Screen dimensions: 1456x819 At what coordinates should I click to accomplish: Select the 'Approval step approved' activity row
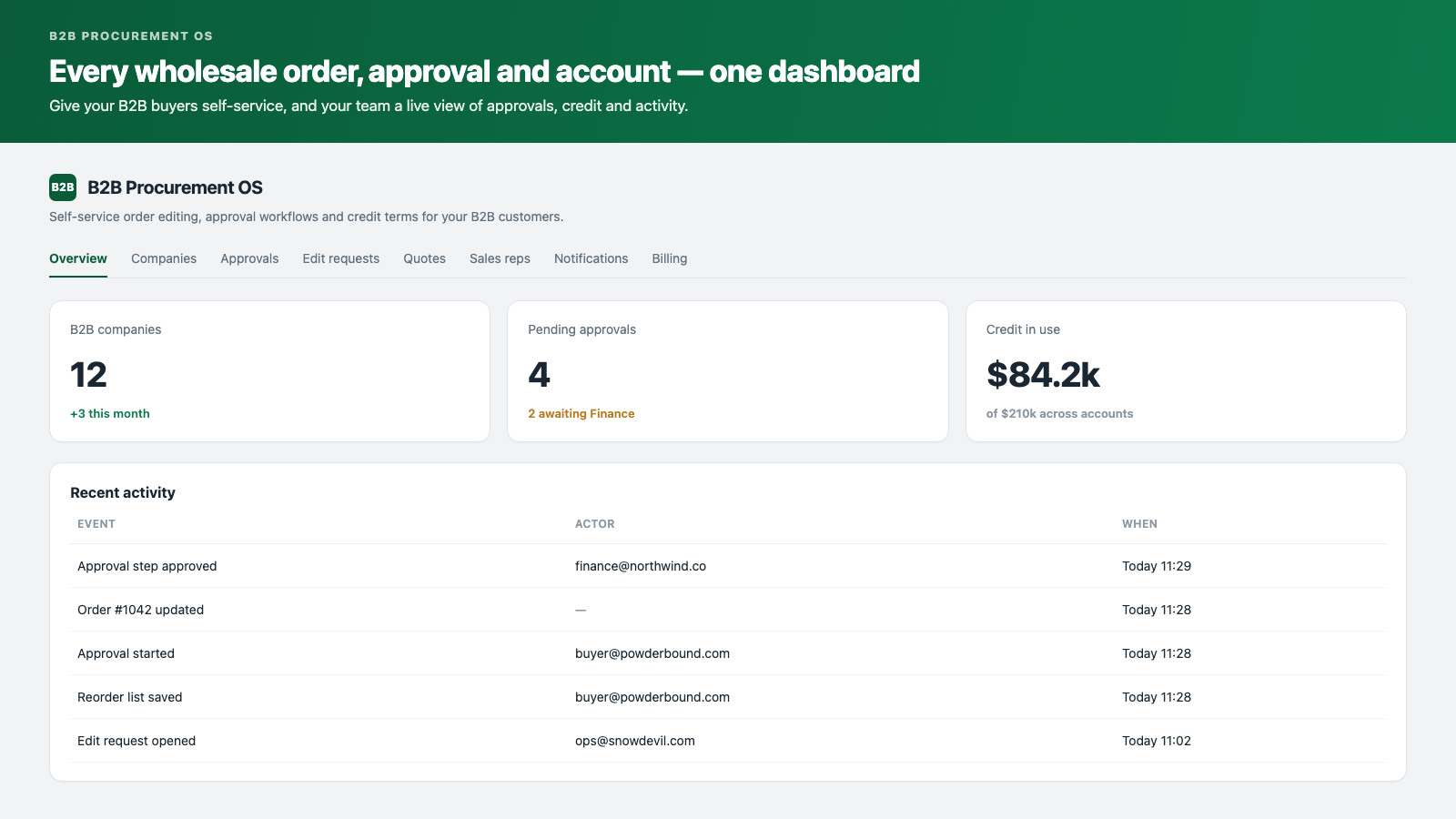point(728,566)
